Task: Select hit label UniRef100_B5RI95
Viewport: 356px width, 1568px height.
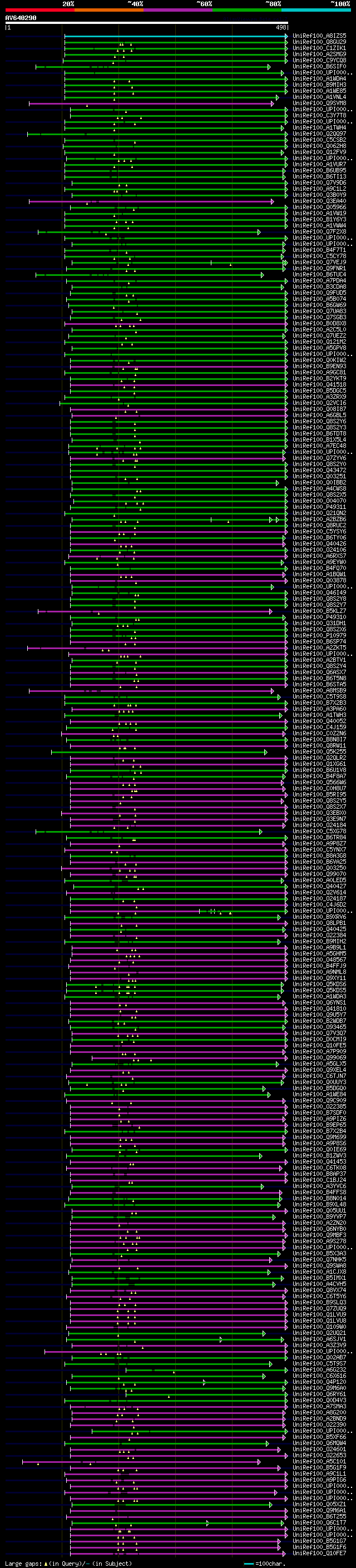Action: pos(319,795)
